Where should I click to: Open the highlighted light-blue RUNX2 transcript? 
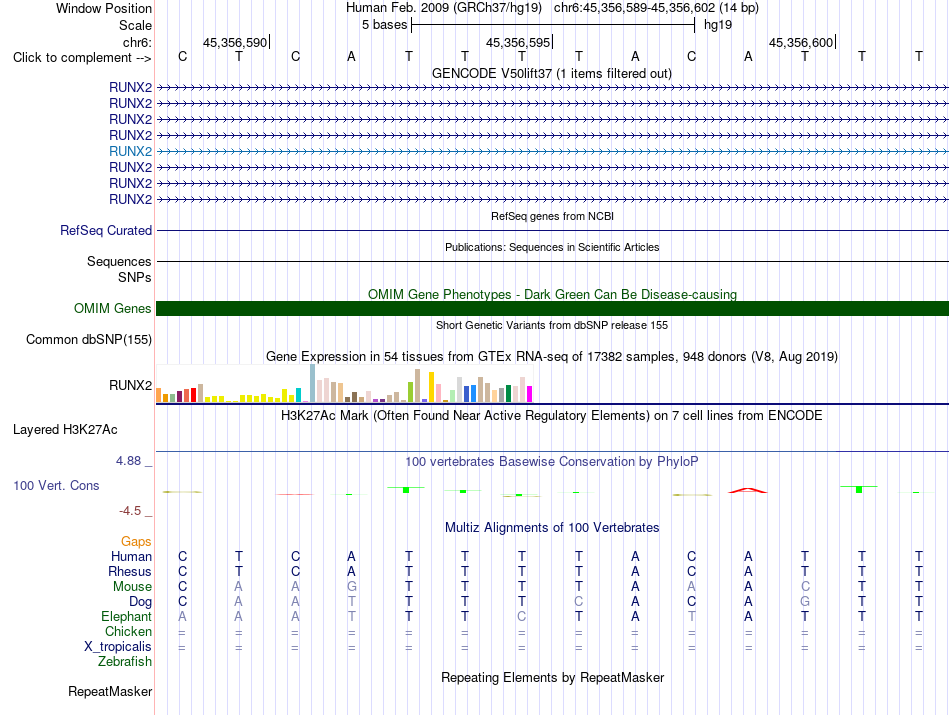click(553, 151)
